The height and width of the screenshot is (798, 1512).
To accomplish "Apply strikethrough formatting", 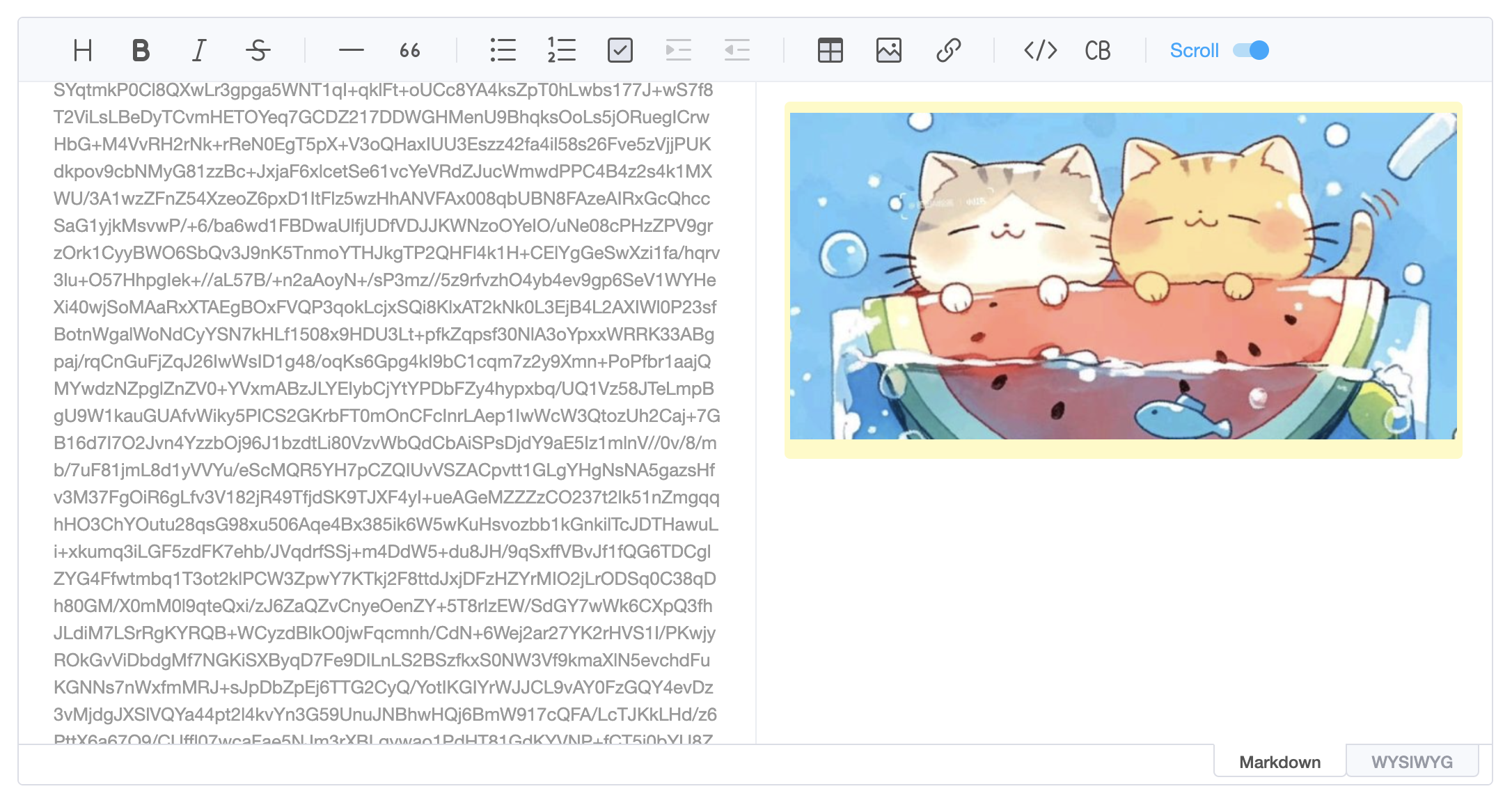I will point(258,50).
